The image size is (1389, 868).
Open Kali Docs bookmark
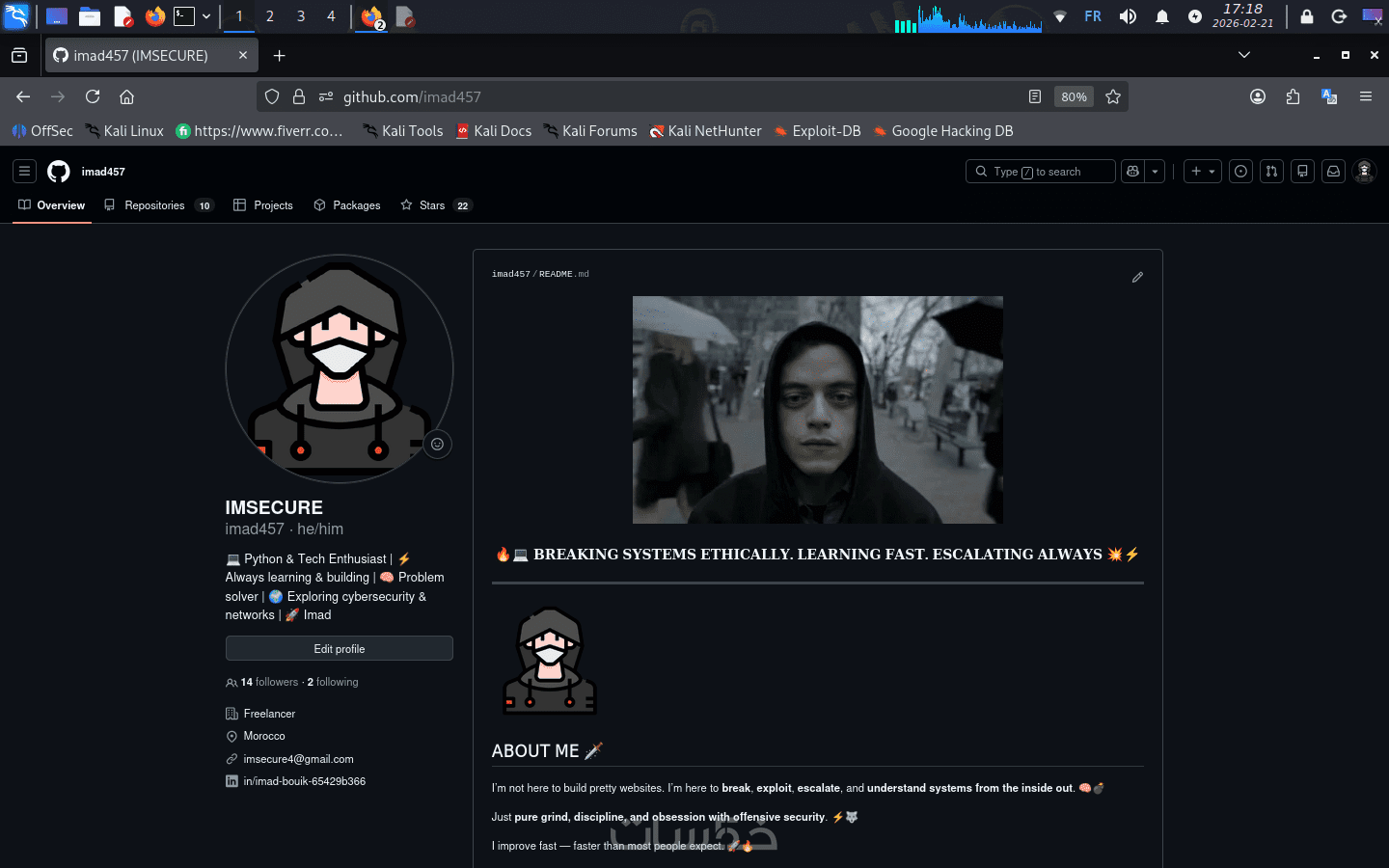pyautogui.click(x=493, y=131)
